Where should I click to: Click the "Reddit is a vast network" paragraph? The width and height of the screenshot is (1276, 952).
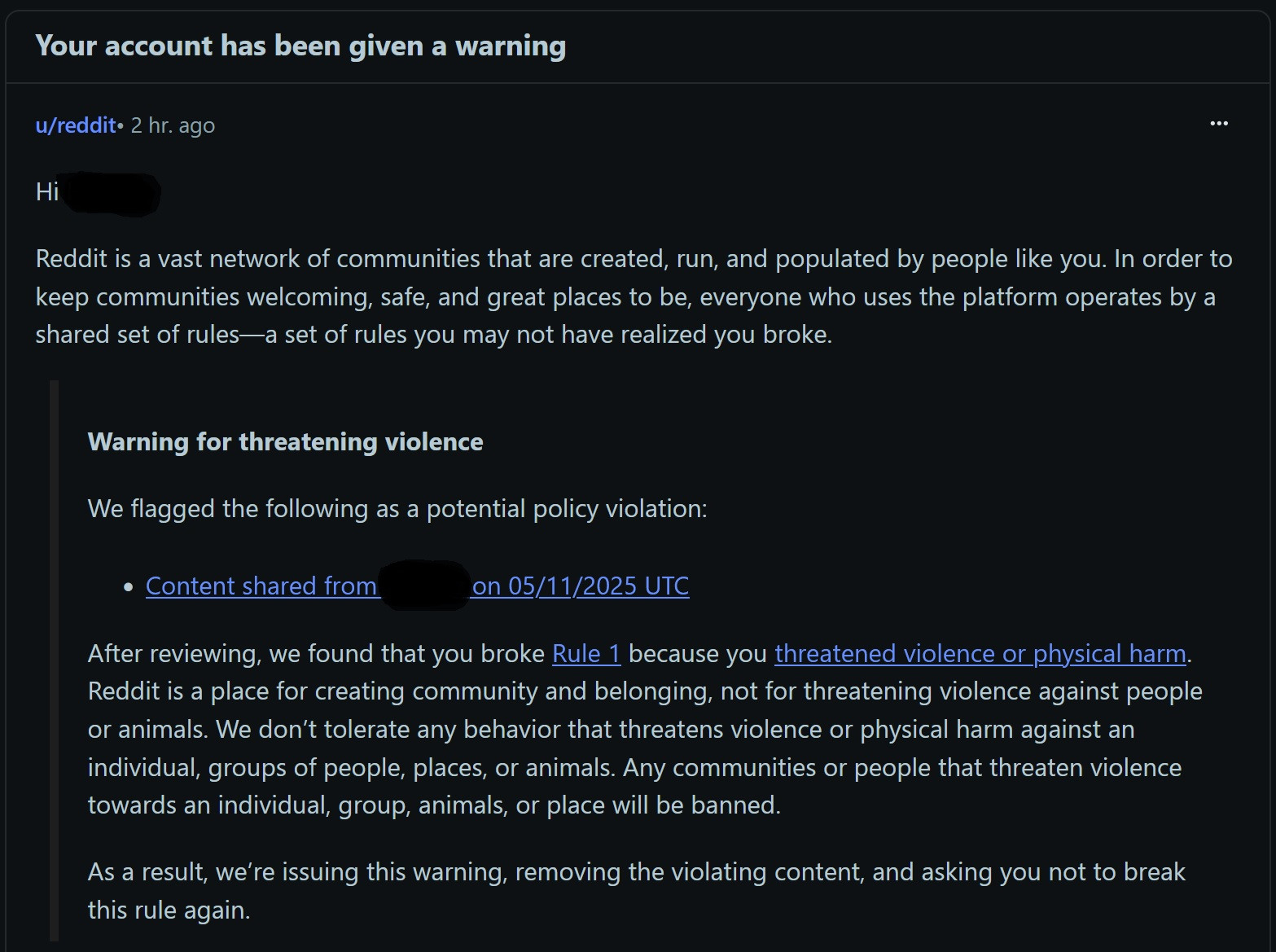point(634,296)
